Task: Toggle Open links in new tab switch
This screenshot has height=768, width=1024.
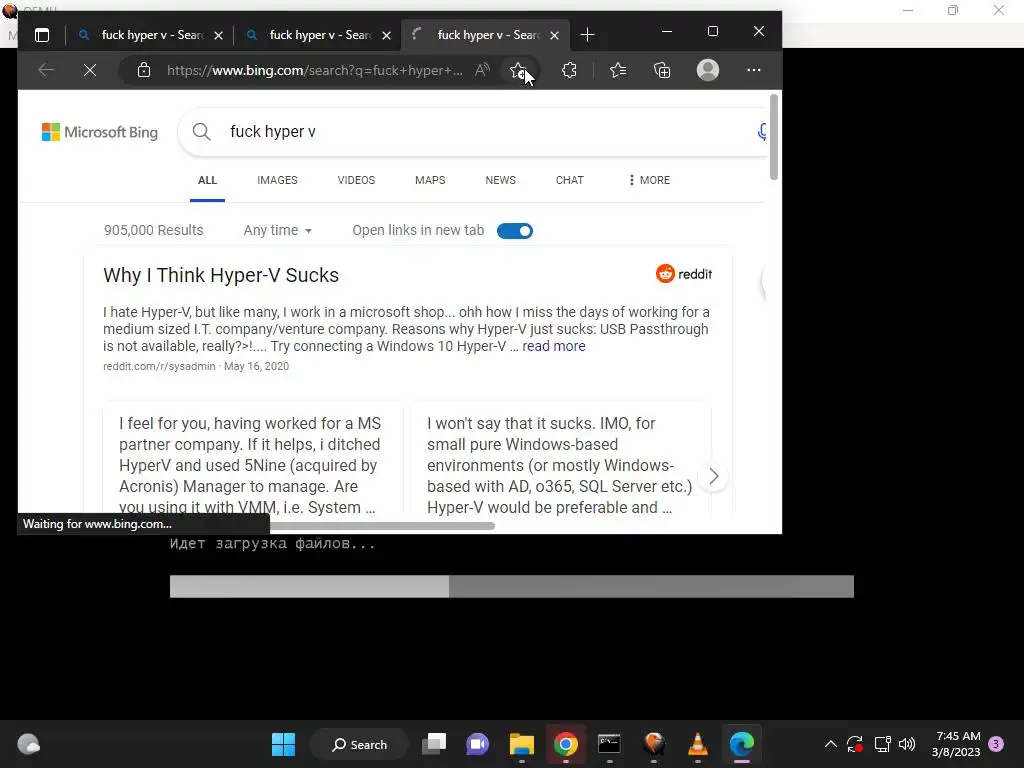Action: (x=515, y=231)
